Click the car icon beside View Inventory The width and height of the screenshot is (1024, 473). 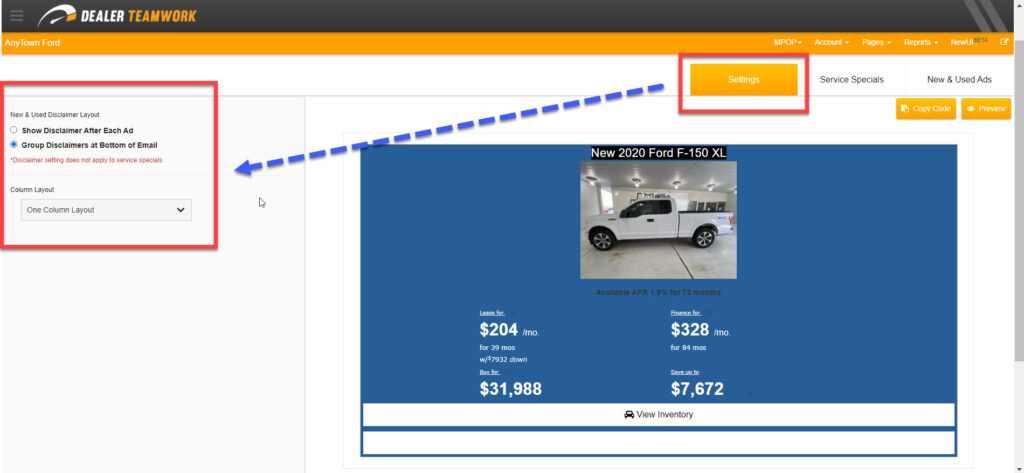coord(629,414)
